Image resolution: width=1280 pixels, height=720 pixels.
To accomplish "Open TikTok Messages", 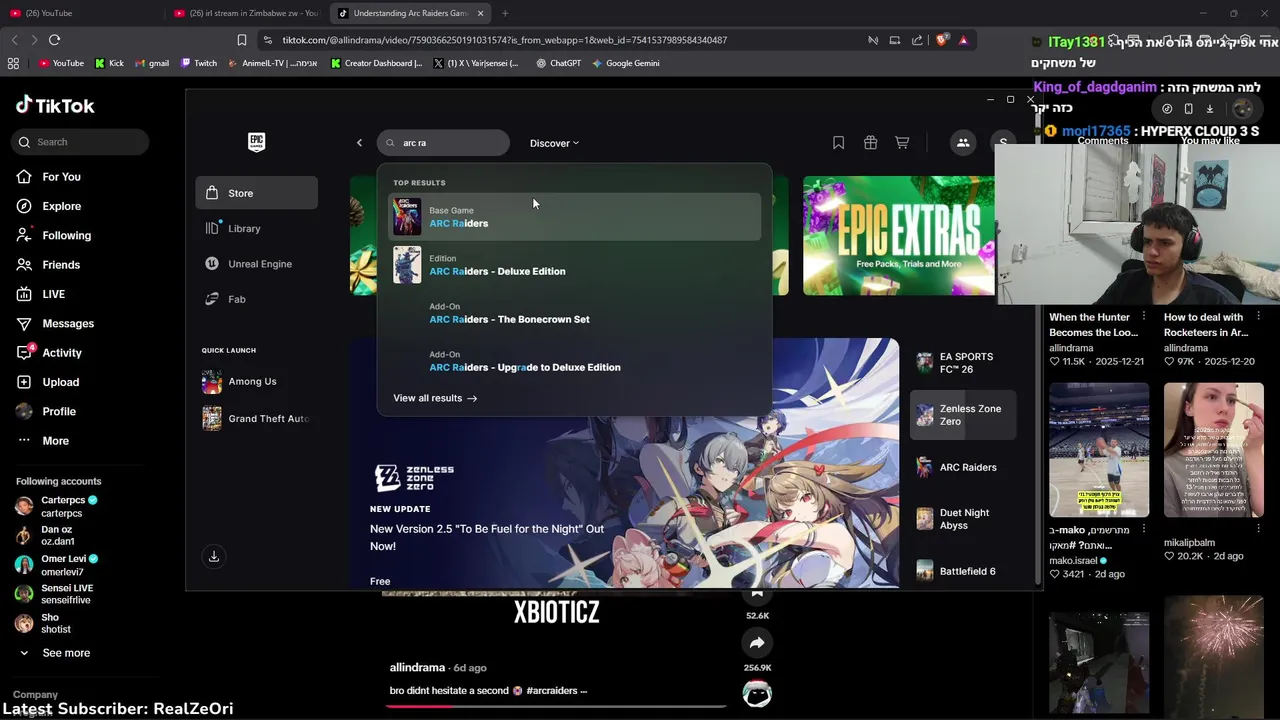I will point(68,323).
